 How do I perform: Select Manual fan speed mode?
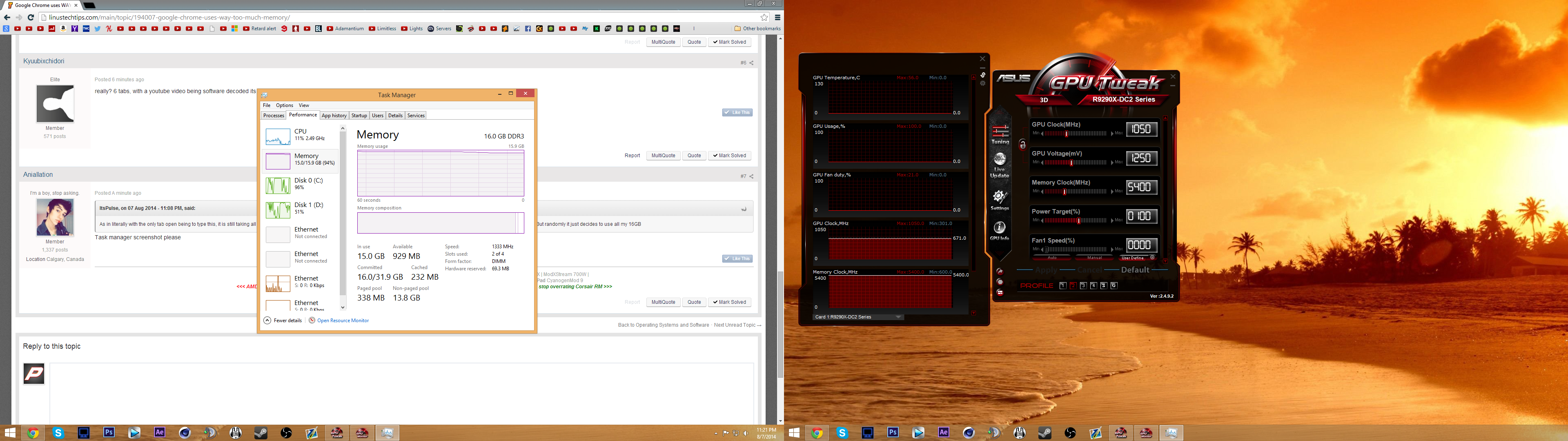point(1094,258)
